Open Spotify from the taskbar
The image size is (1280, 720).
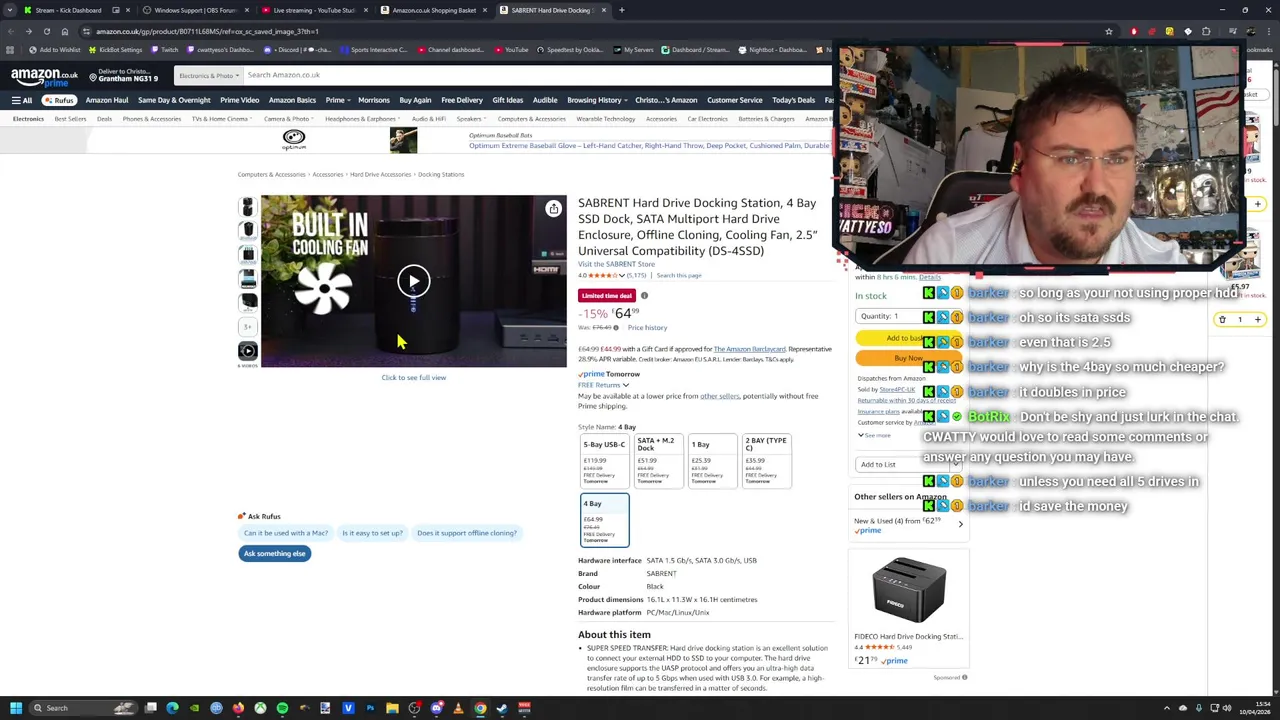tap(282, 708)
